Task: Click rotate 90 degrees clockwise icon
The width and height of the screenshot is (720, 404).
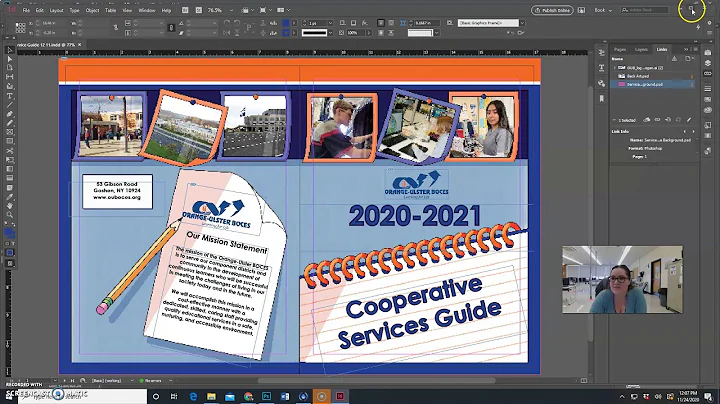Action: point(227,23)
